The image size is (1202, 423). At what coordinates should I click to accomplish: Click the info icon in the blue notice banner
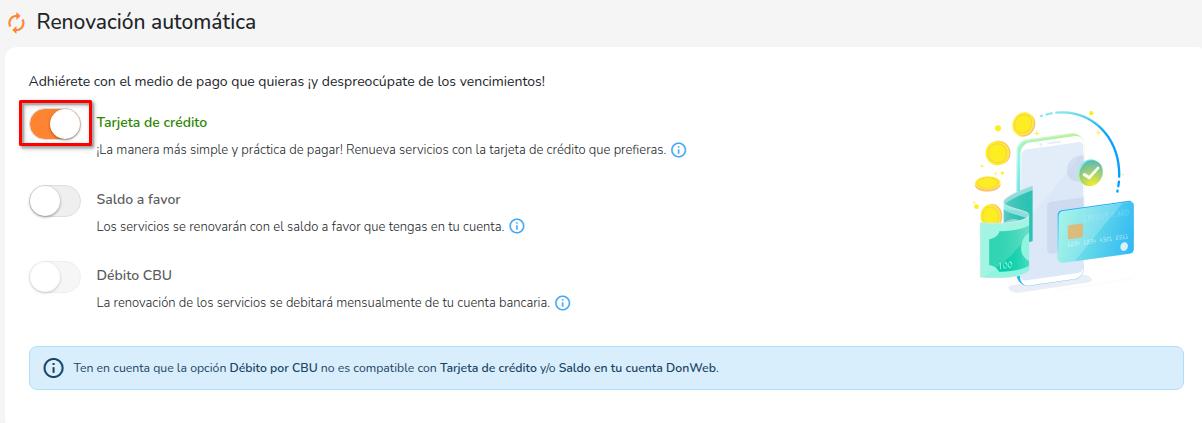click(53, 368)
